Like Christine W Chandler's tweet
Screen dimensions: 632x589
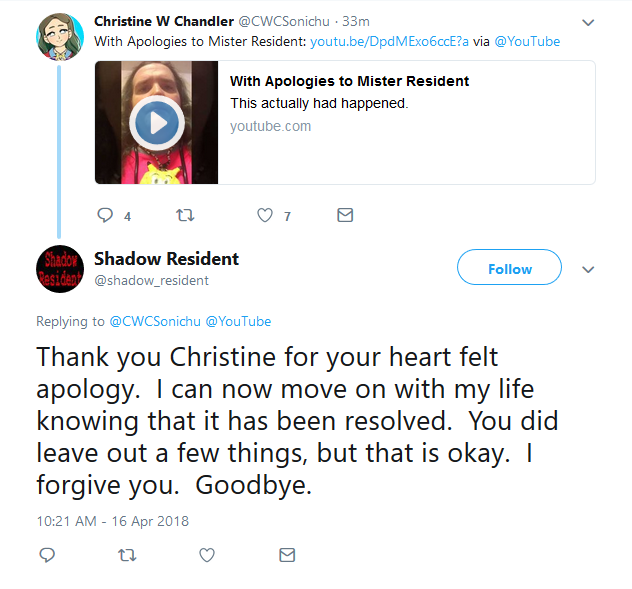tap(265, 215)
